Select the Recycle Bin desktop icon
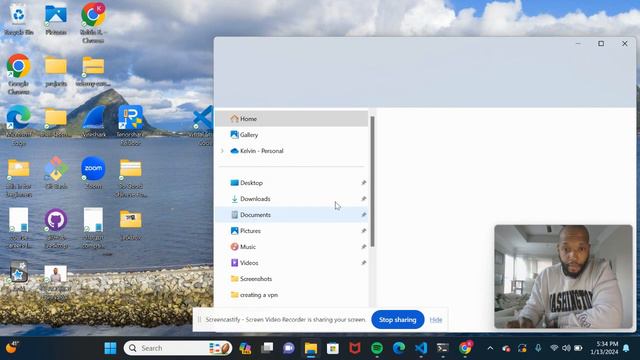The height and width of the screenshot is (360, 640). click(x=18, y=20)
